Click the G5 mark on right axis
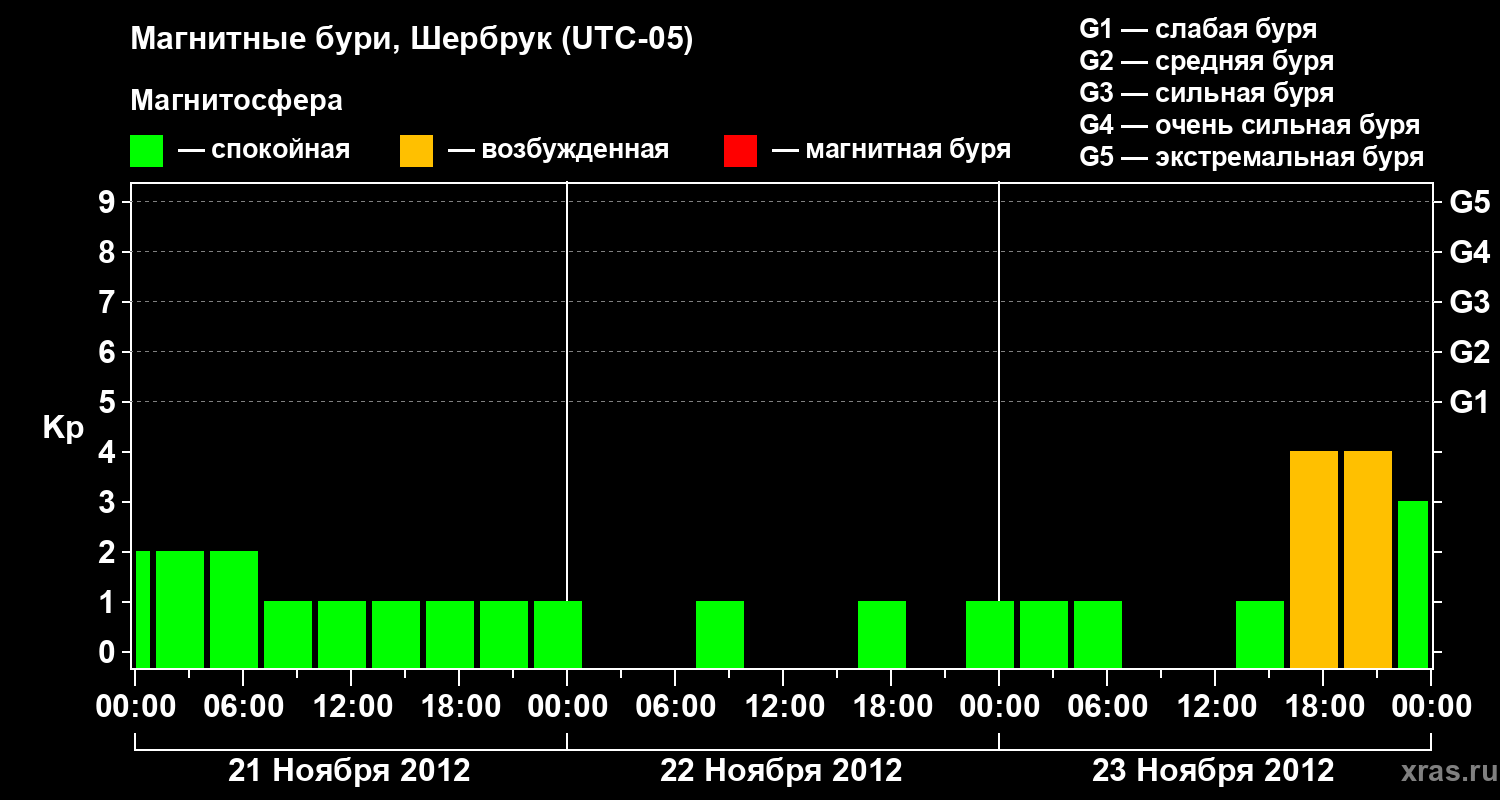1500x800 pixels. (x=1469, y=202)
